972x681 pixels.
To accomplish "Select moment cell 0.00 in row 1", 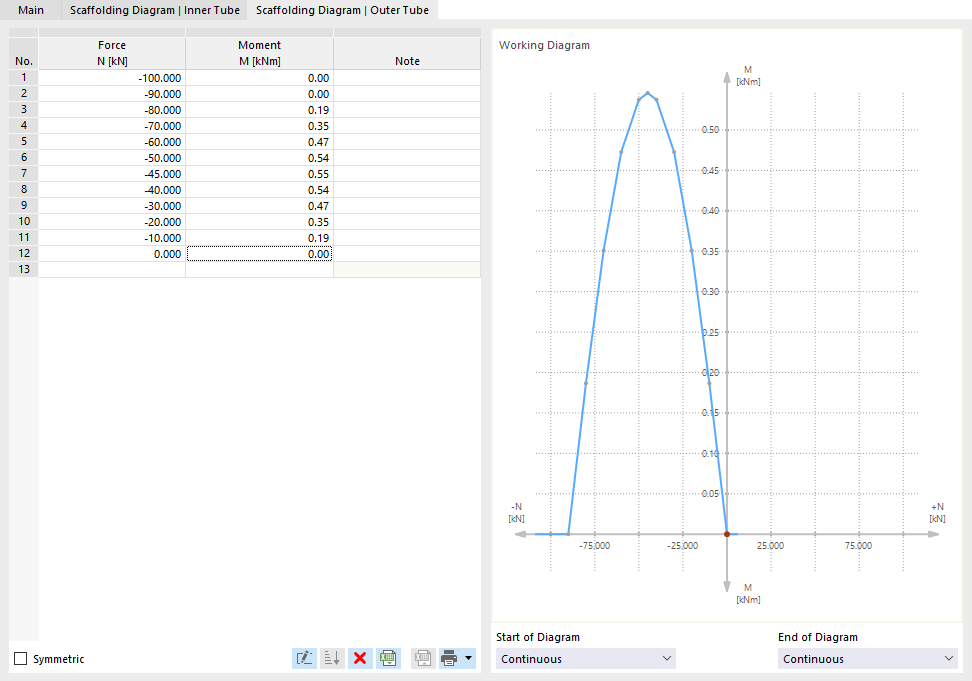I will pos(260,78).
